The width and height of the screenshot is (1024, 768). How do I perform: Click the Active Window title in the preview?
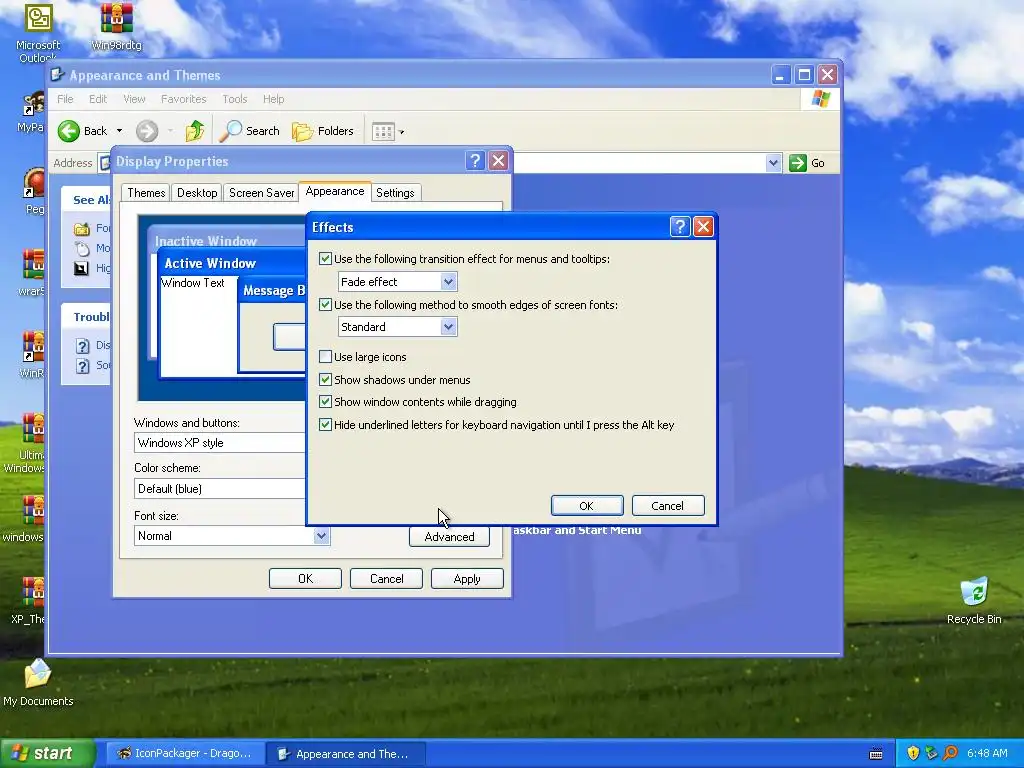210,263
